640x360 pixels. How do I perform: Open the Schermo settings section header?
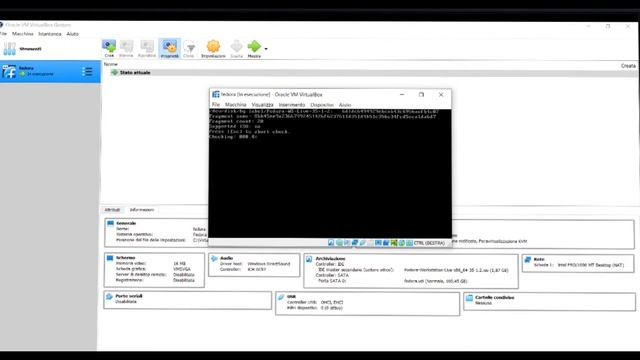tap(125, 258)
